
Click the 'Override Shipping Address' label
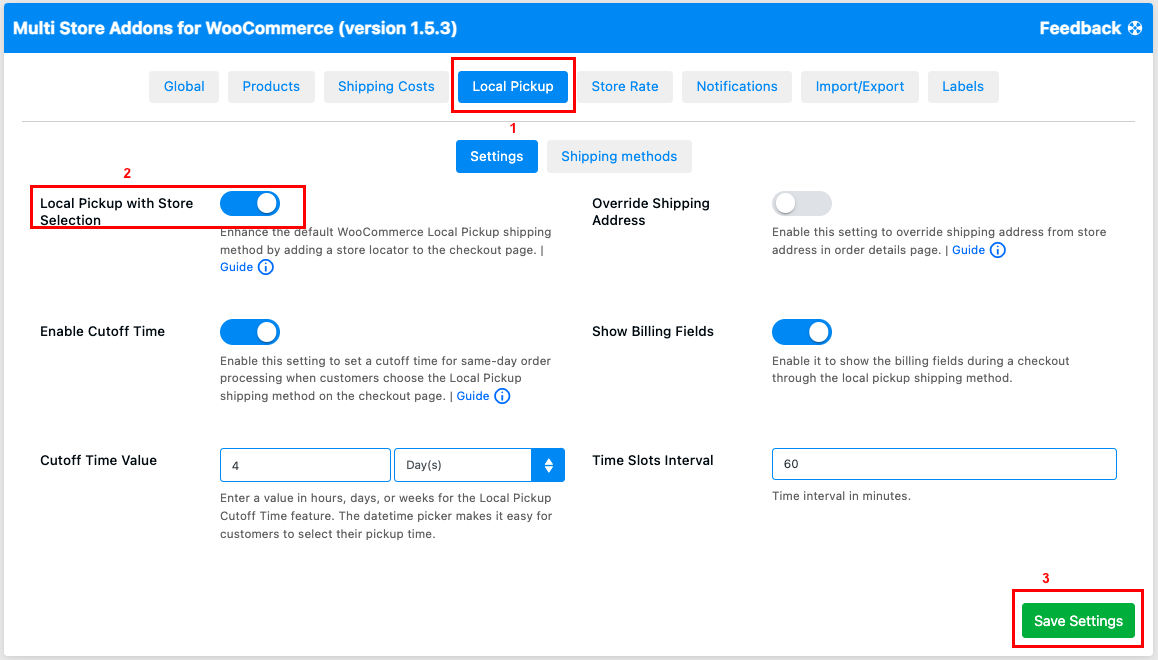[651, 212]
